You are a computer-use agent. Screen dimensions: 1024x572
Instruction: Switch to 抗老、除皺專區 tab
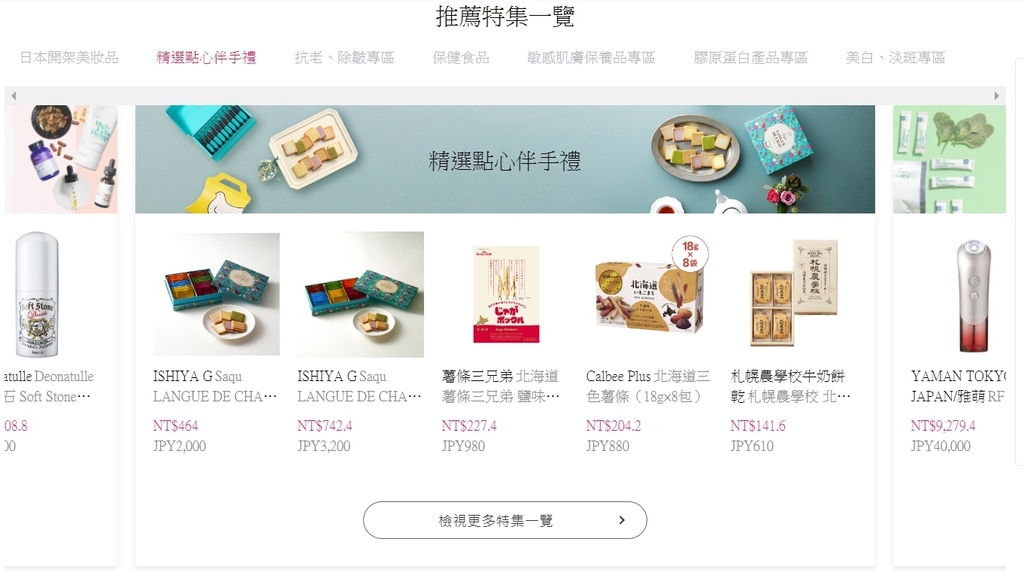[x=344, y=57]
